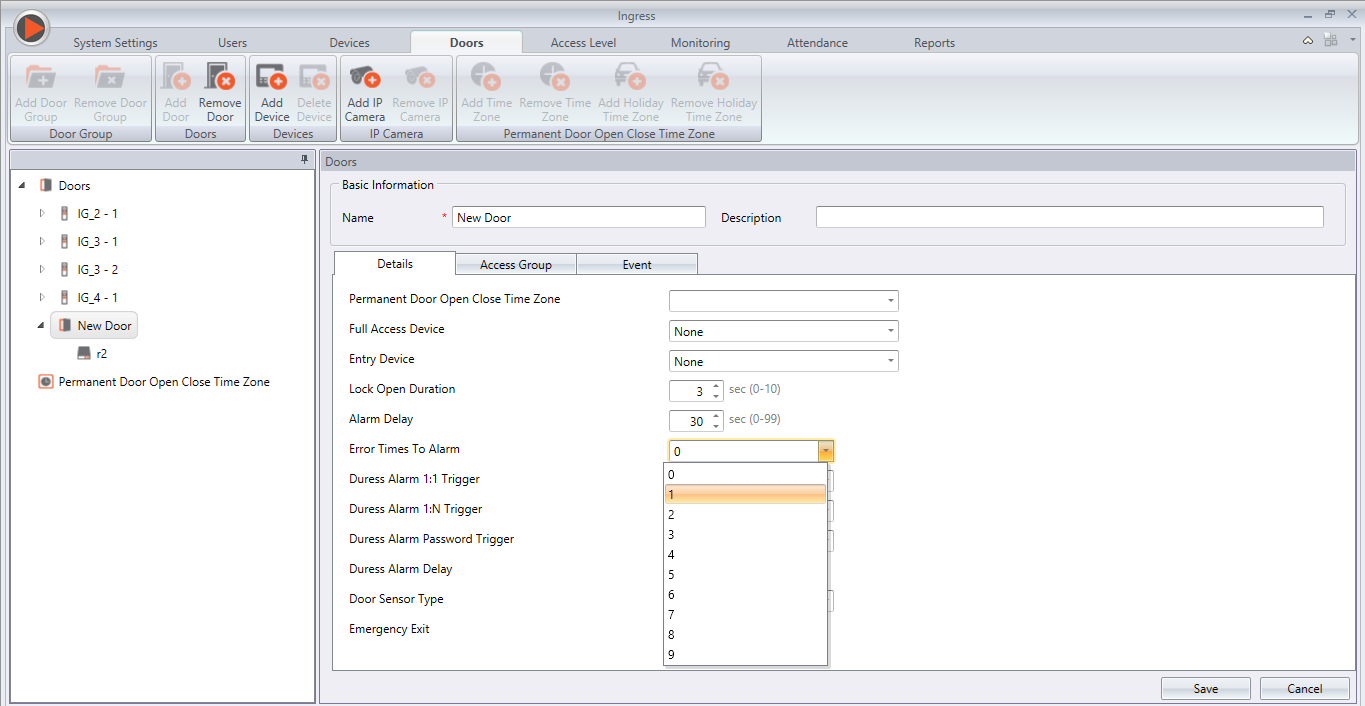
Task: Choose 9 in Error Times list
Action: point(745,655)
